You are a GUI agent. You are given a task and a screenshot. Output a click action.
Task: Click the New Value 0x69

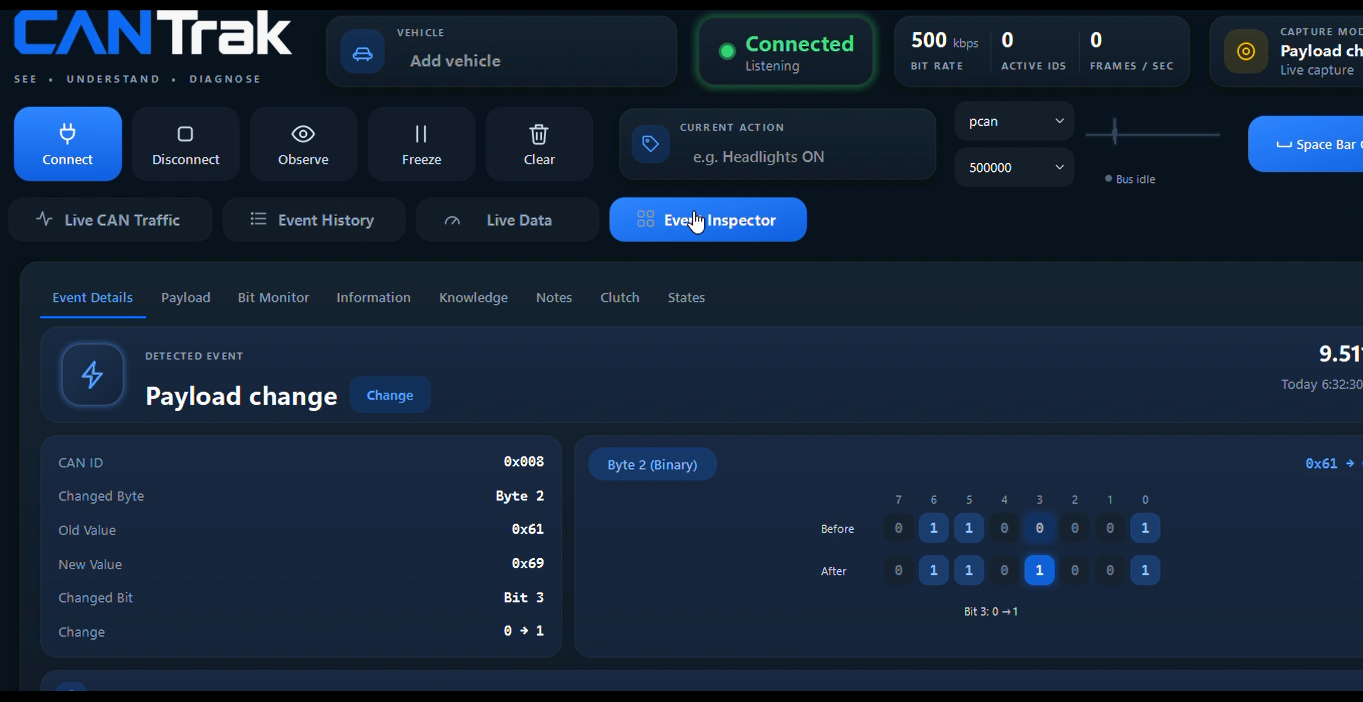click(528, 563)
